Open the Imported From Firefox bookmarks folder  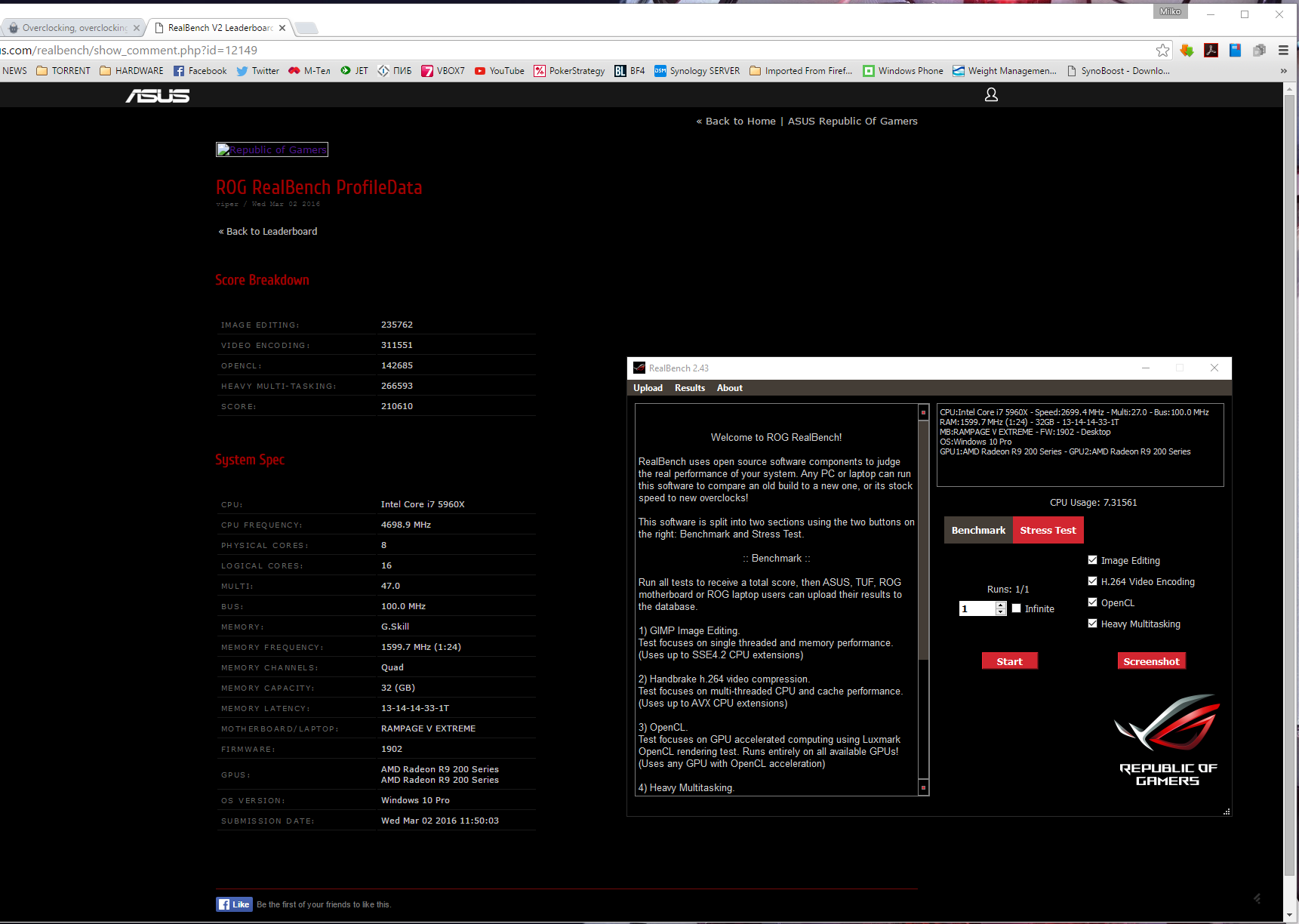[801, 71]
